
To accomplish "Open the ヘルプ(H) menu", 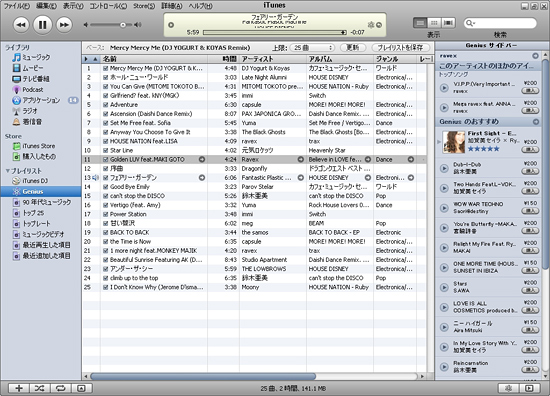I will (x=201, y=6).
